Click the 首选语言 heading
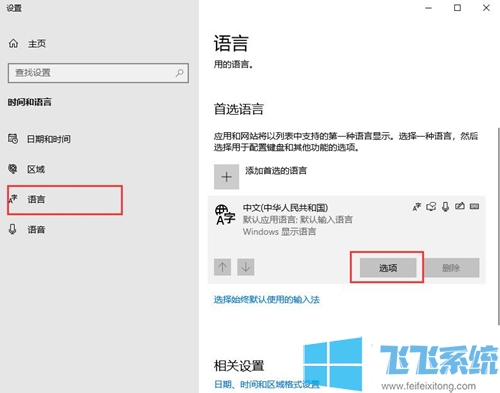500x393 pixels. pos(239,109)
